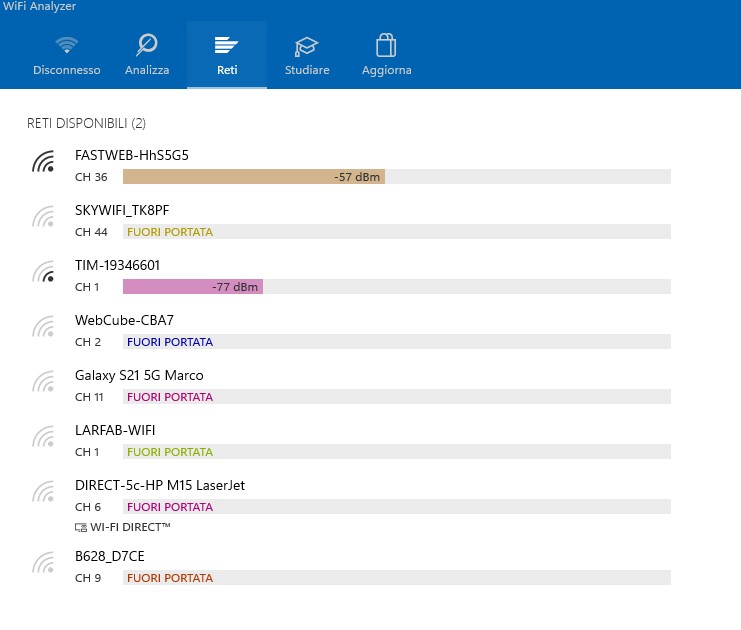Select the FASTWEB-HhS5G5 network name
The height and width of the screenshot is (630, 741).
point(132,155)
